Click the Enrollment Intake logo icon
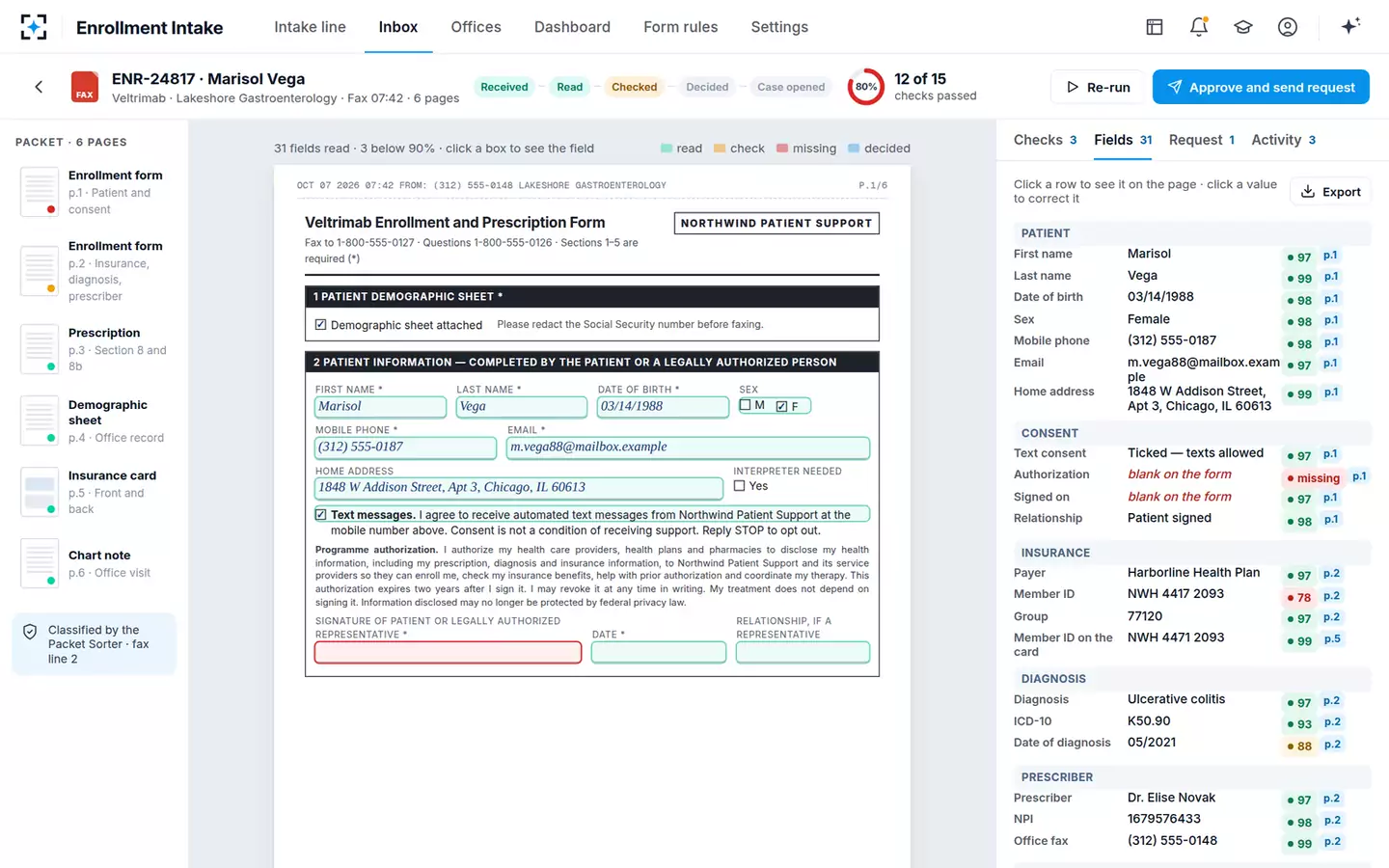Viewport: 1389px width, 868px height. pyautogui.click(x=34, y=27)
